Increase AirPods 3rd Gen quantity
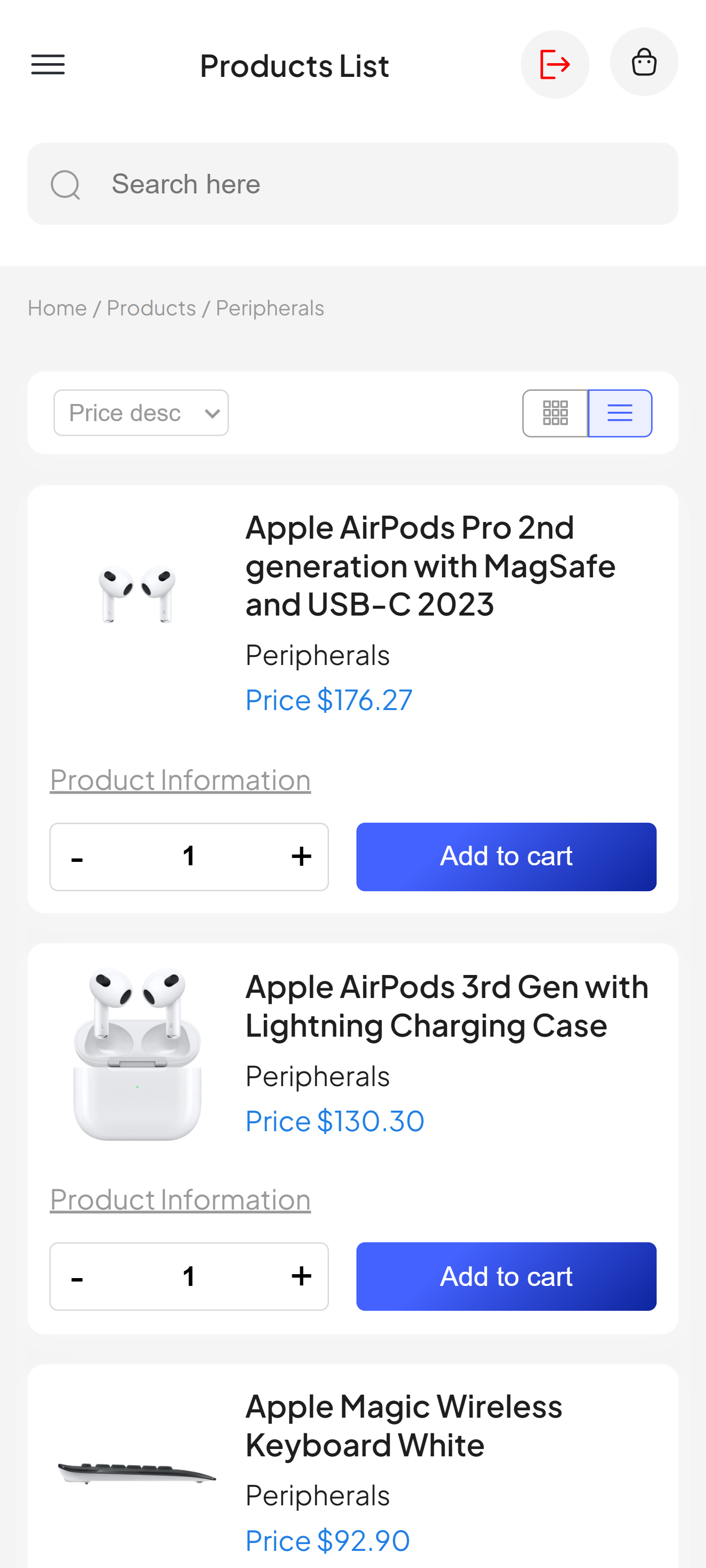 pyautogui.click(x=301, y=1277)
